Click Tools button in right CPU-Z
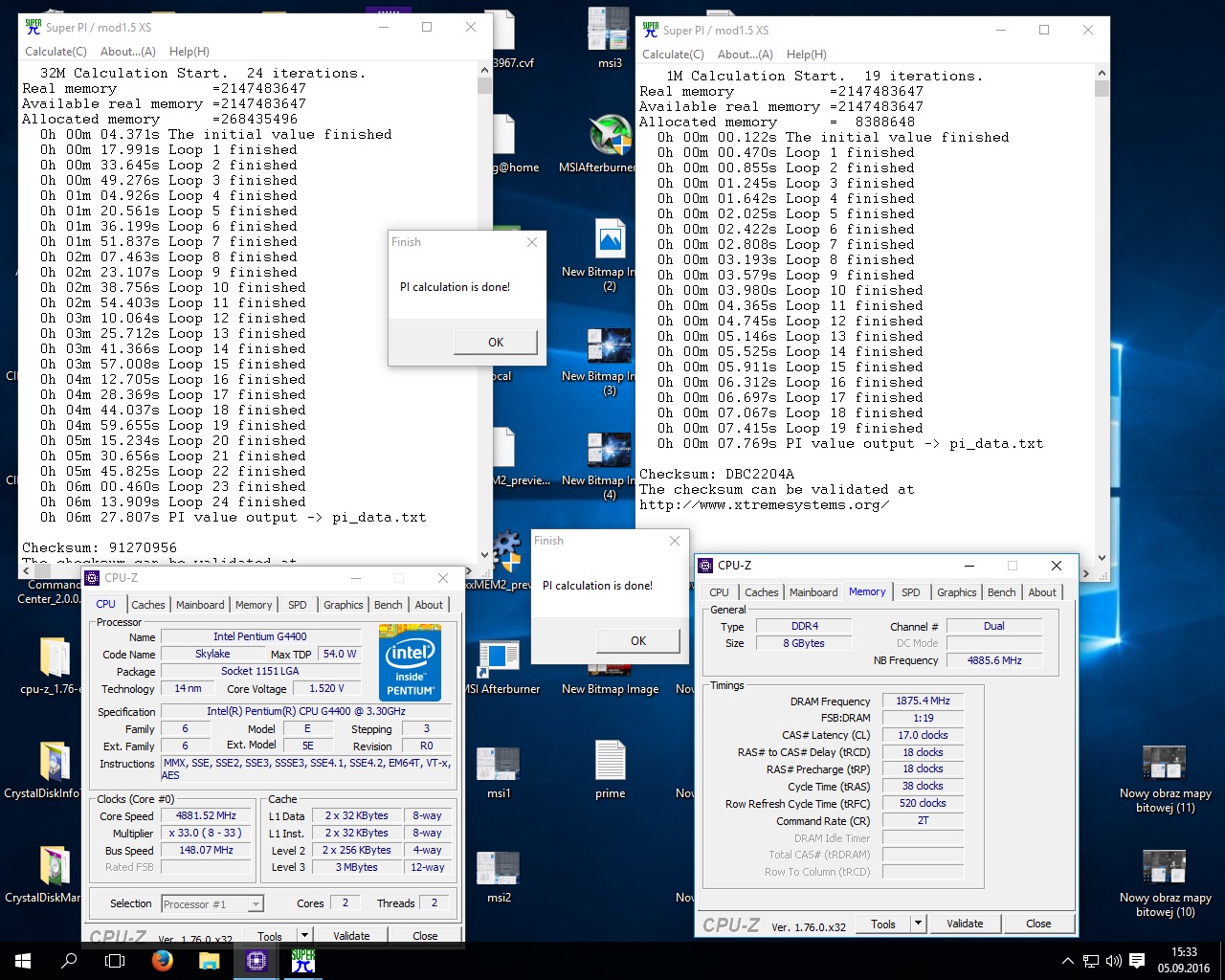The image size is (1225, 980). [883, 924]
